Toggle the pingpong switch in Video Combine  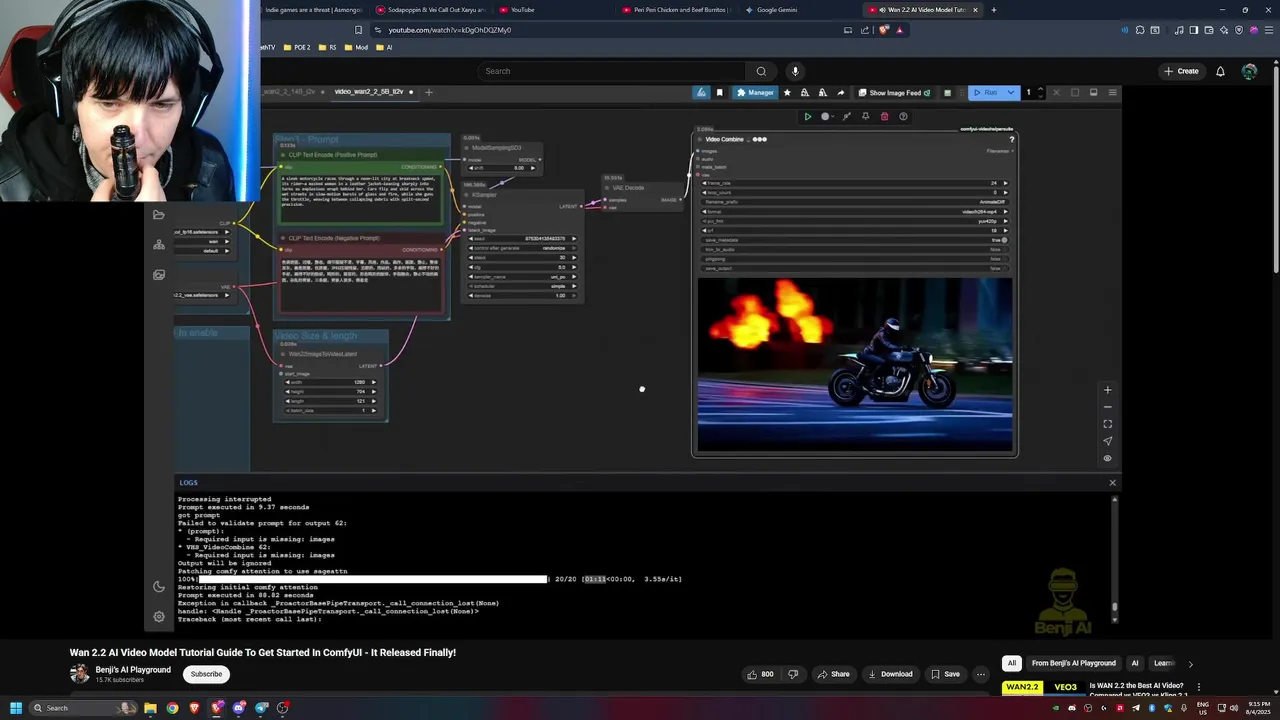855,259
